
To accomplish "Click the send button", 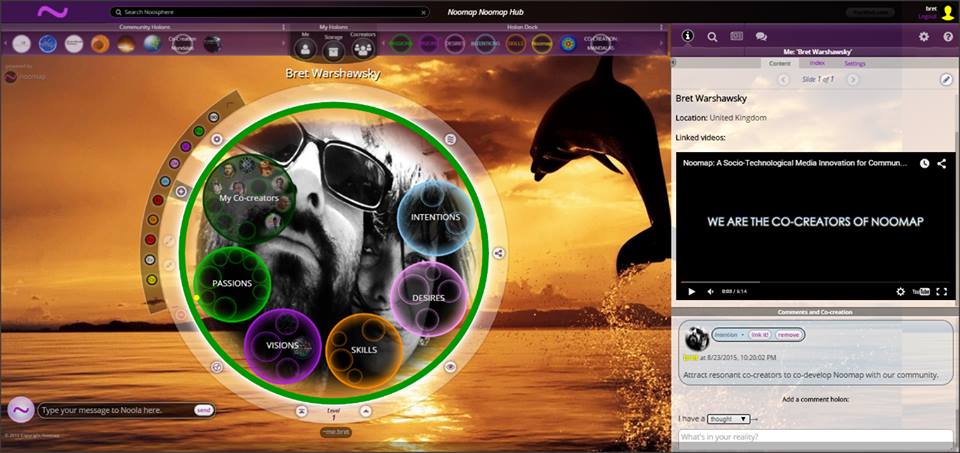I will tap(204, 410).
